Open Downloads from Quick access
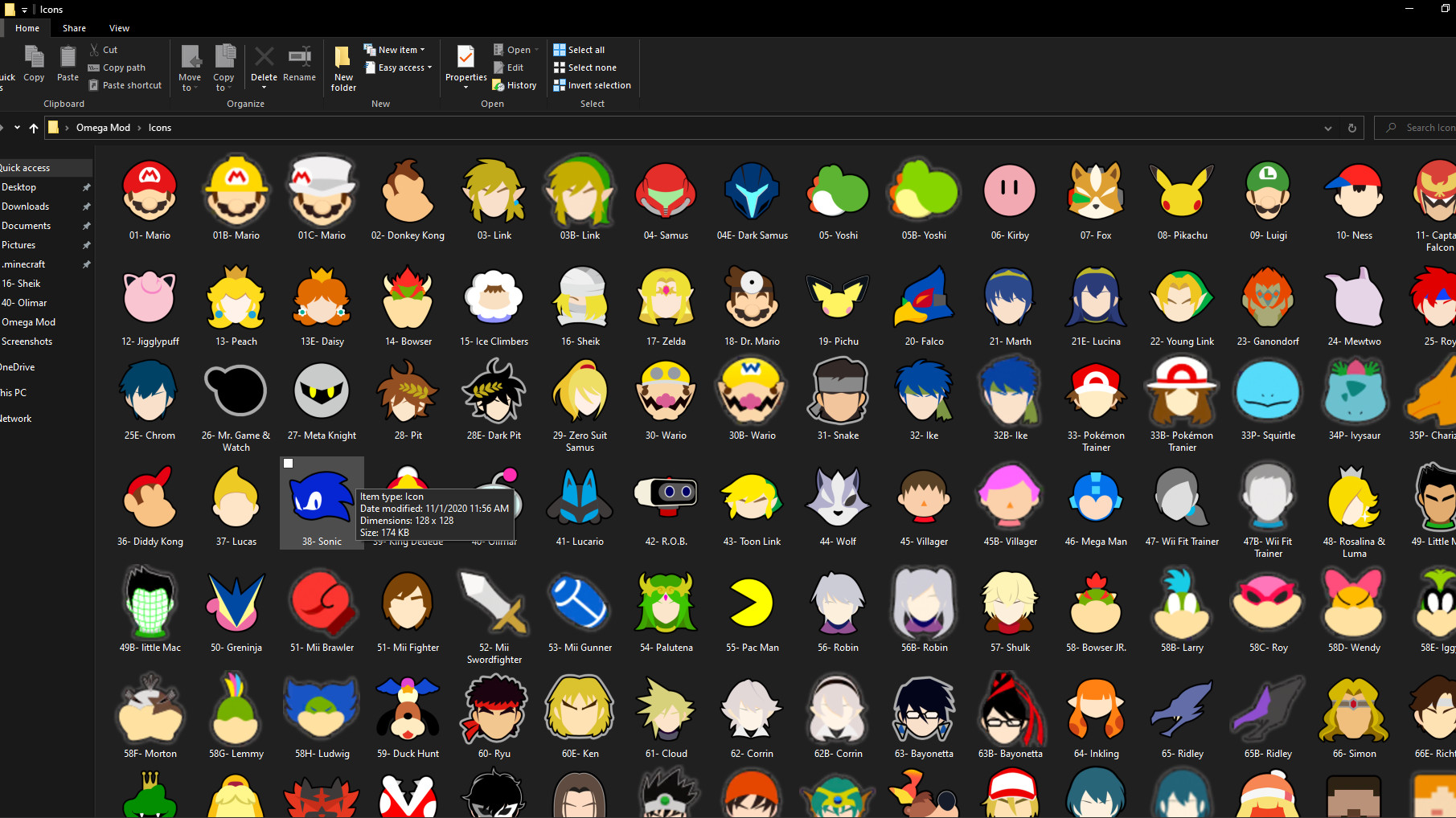Viewport: 1456px width, 818px height. [25, 206]
